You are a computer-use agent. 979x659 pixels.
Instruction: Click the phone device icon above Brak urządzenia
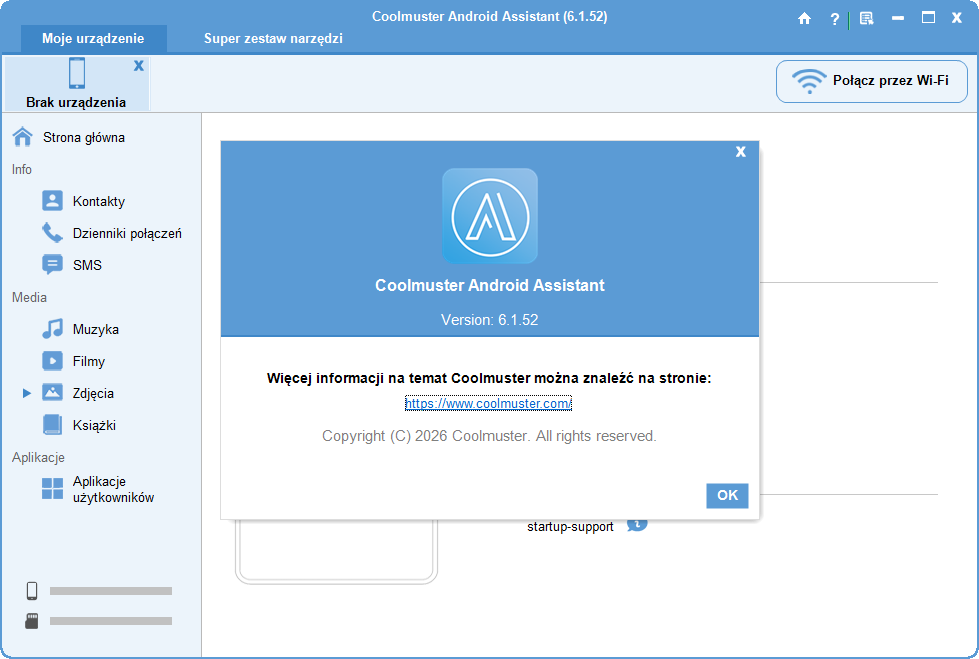click(77, 74)
